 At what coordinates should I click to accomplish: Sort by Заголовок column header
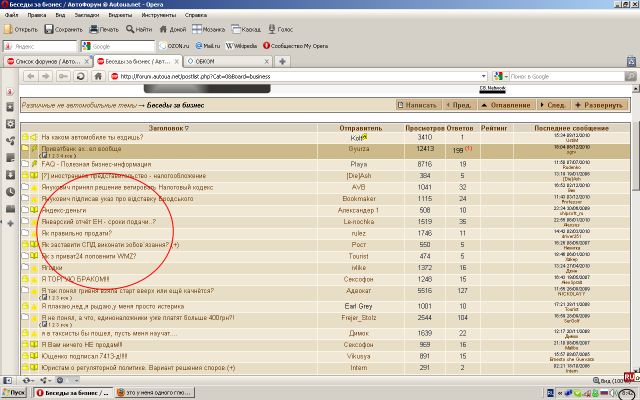click(x=169, y=128)
